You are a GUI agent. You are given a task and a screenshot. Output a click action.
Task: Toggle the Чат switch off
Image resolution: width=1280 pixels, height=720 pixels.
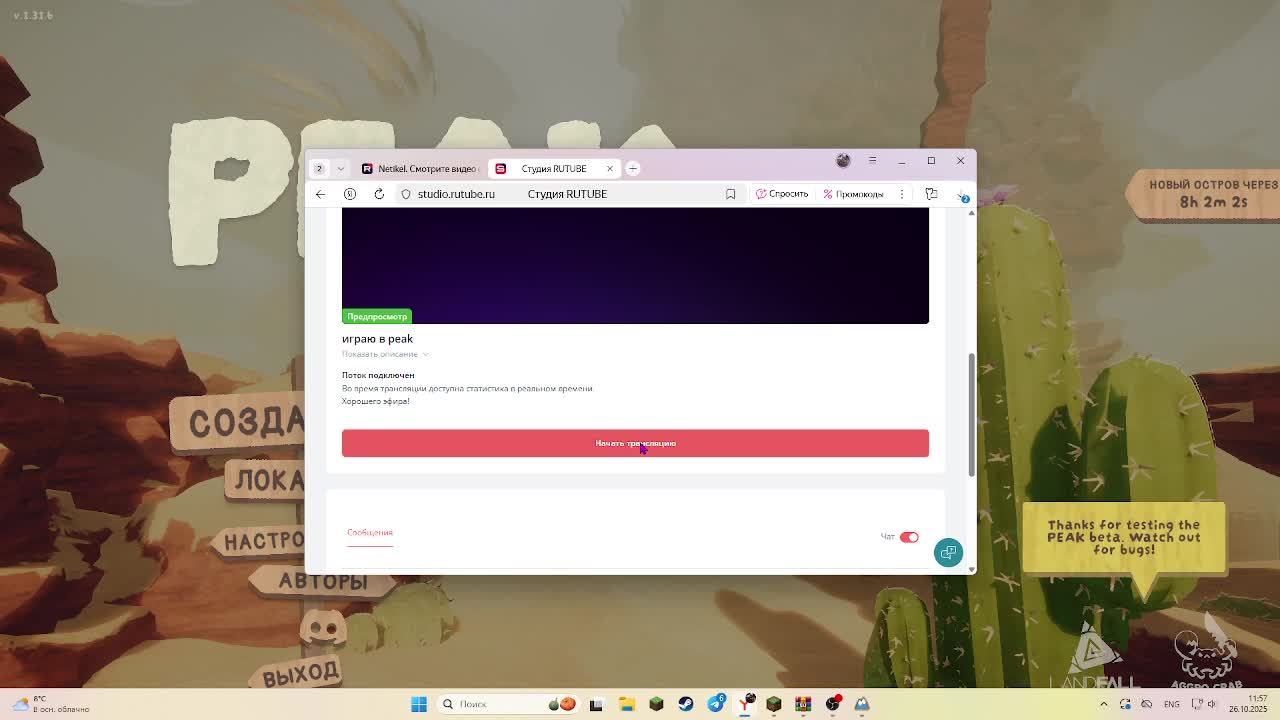909,537
